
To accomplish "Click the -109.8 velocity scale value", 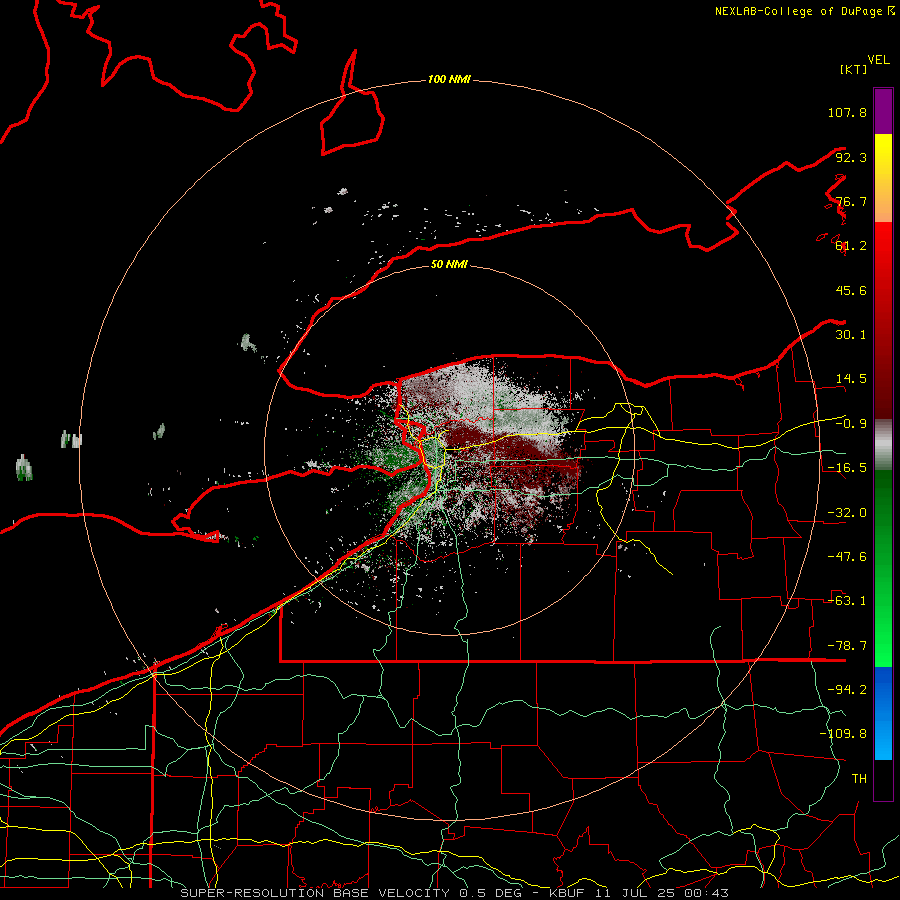I will (x=843, y=734).
